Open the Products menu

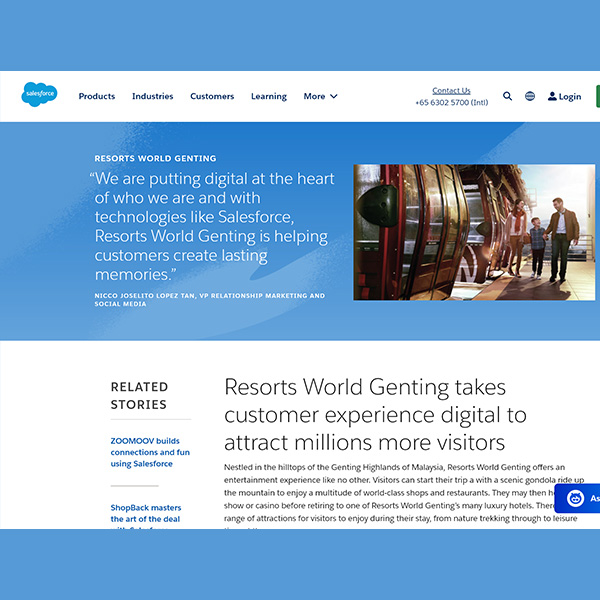click(x=97, y=96)
